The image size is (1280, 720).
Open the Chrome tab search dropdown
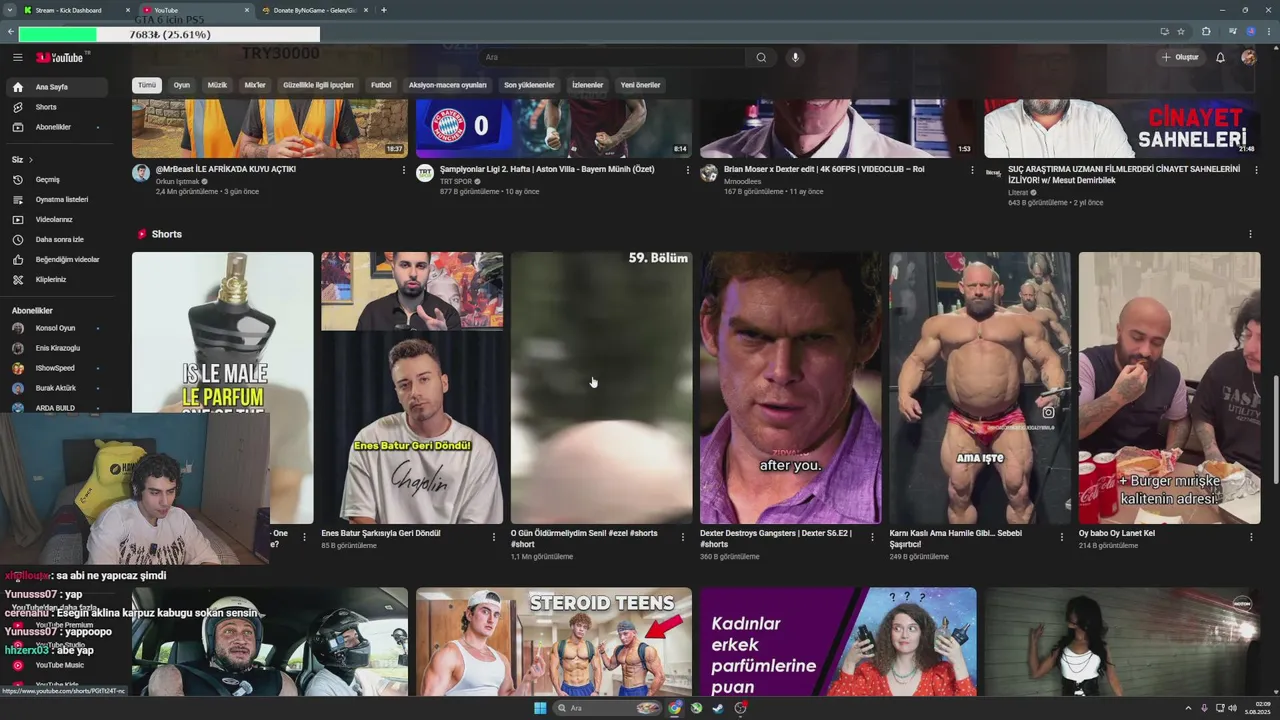pyautogui.click(x=8, y=10)
